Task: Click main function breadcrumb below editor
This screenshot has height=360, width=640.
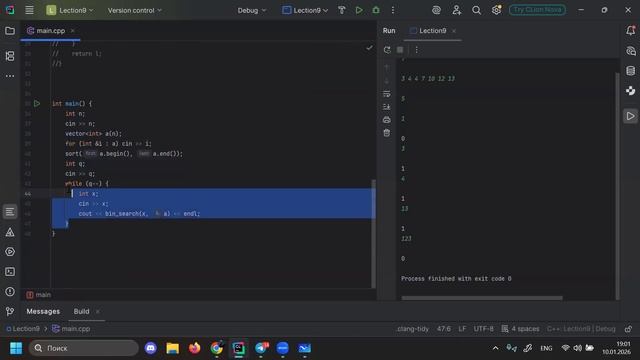Action: point(39,295)
